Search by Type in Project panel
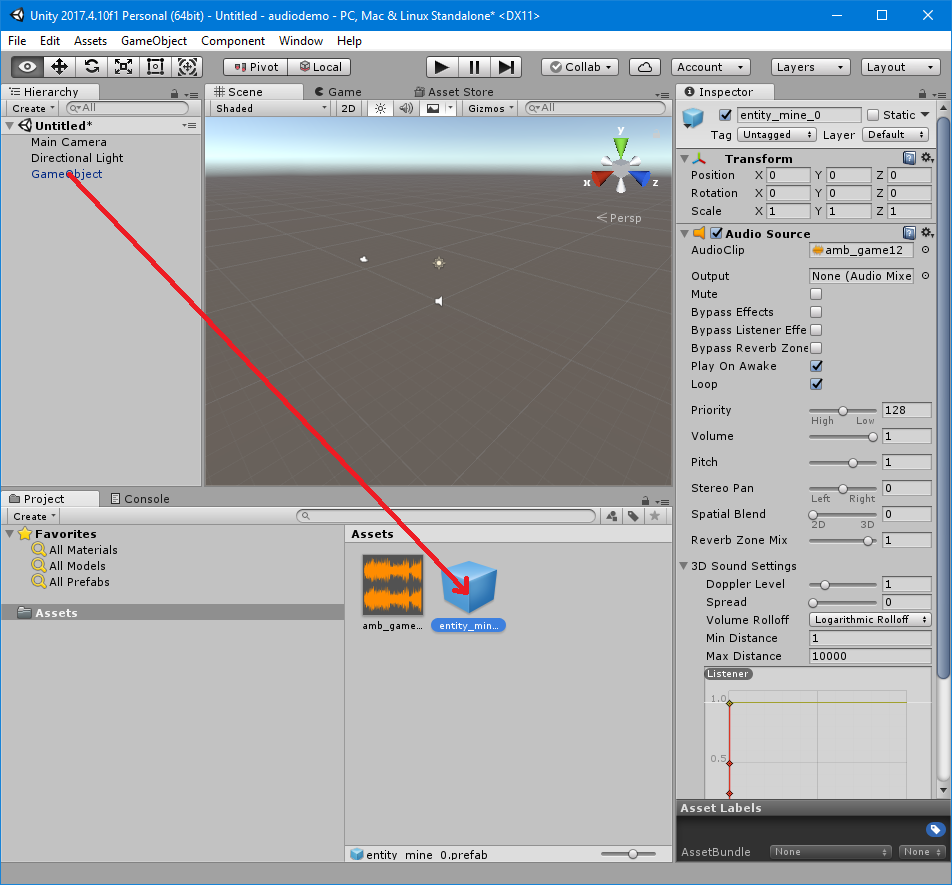The height and width of the screenshot is (885, 952). coord(612,516)
